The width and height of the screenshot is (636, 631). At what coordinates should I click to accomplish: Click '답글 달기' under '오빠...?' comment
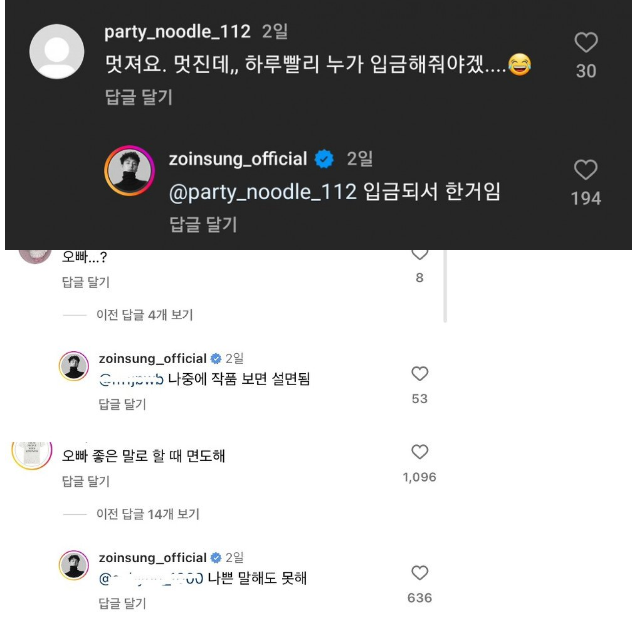[x=85, y=281]
